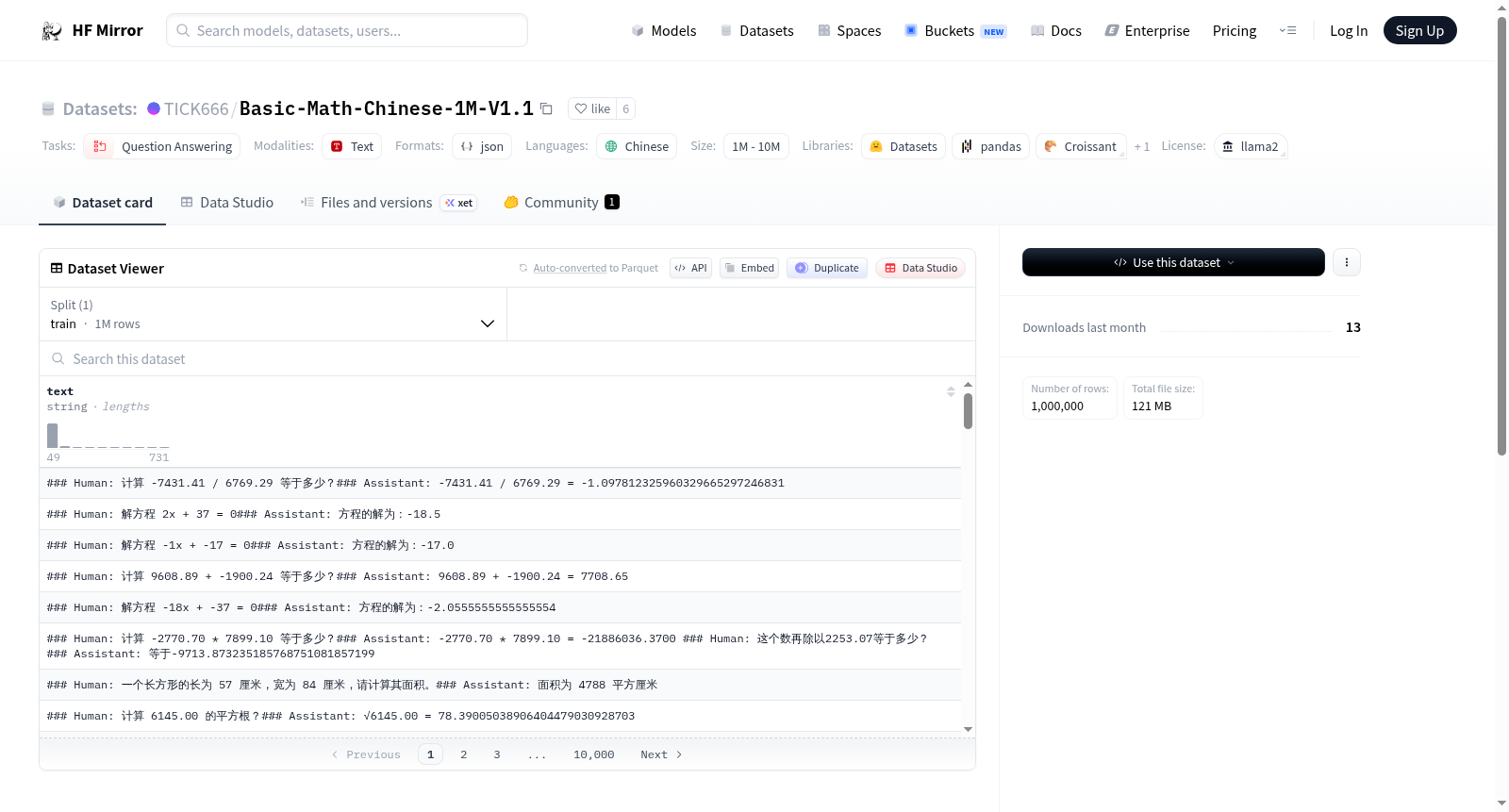This screenshot has width=1509, height=812.
Task: Open the Community tab
Action: 561,203
